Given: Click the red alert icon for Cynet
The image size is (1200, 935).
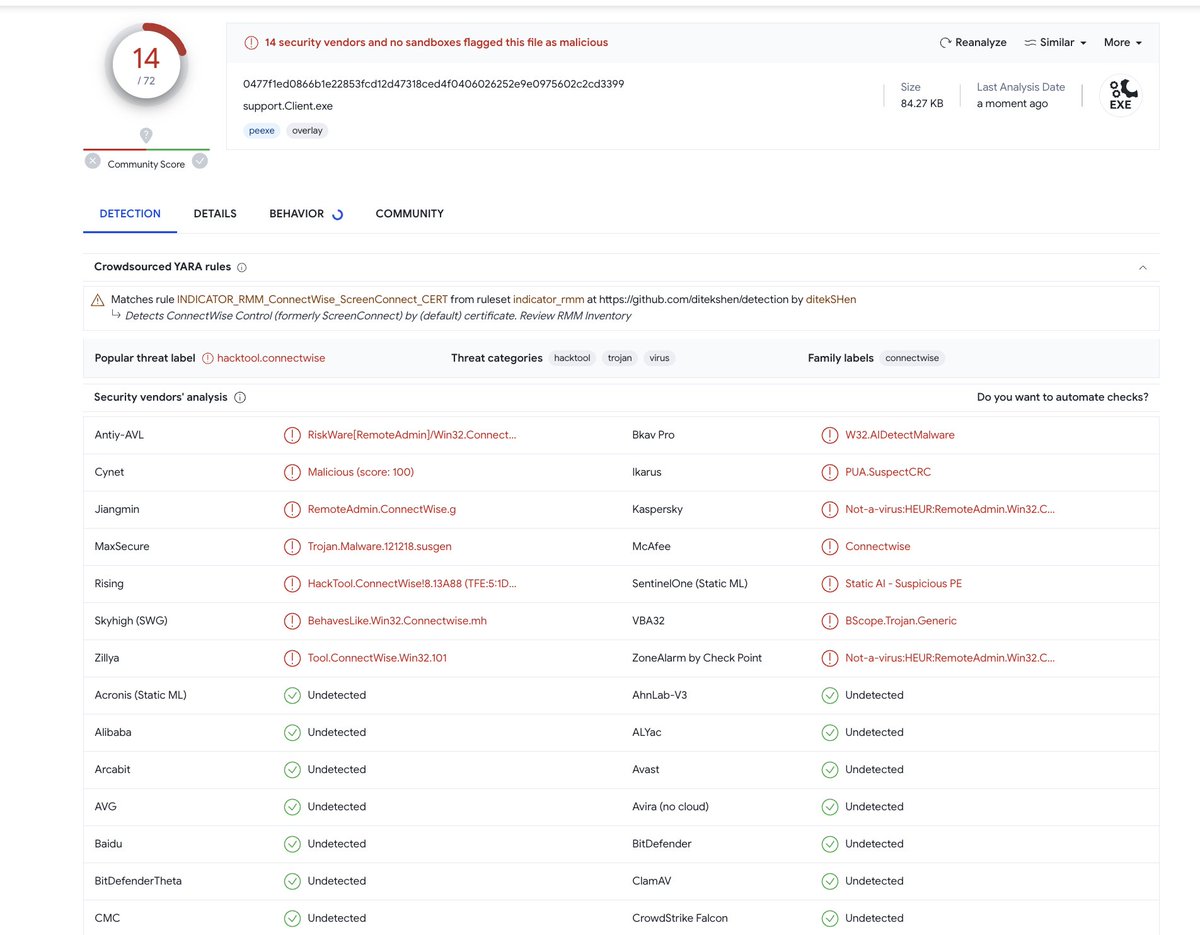Looking at the screenshot, I should pos(292,472).
